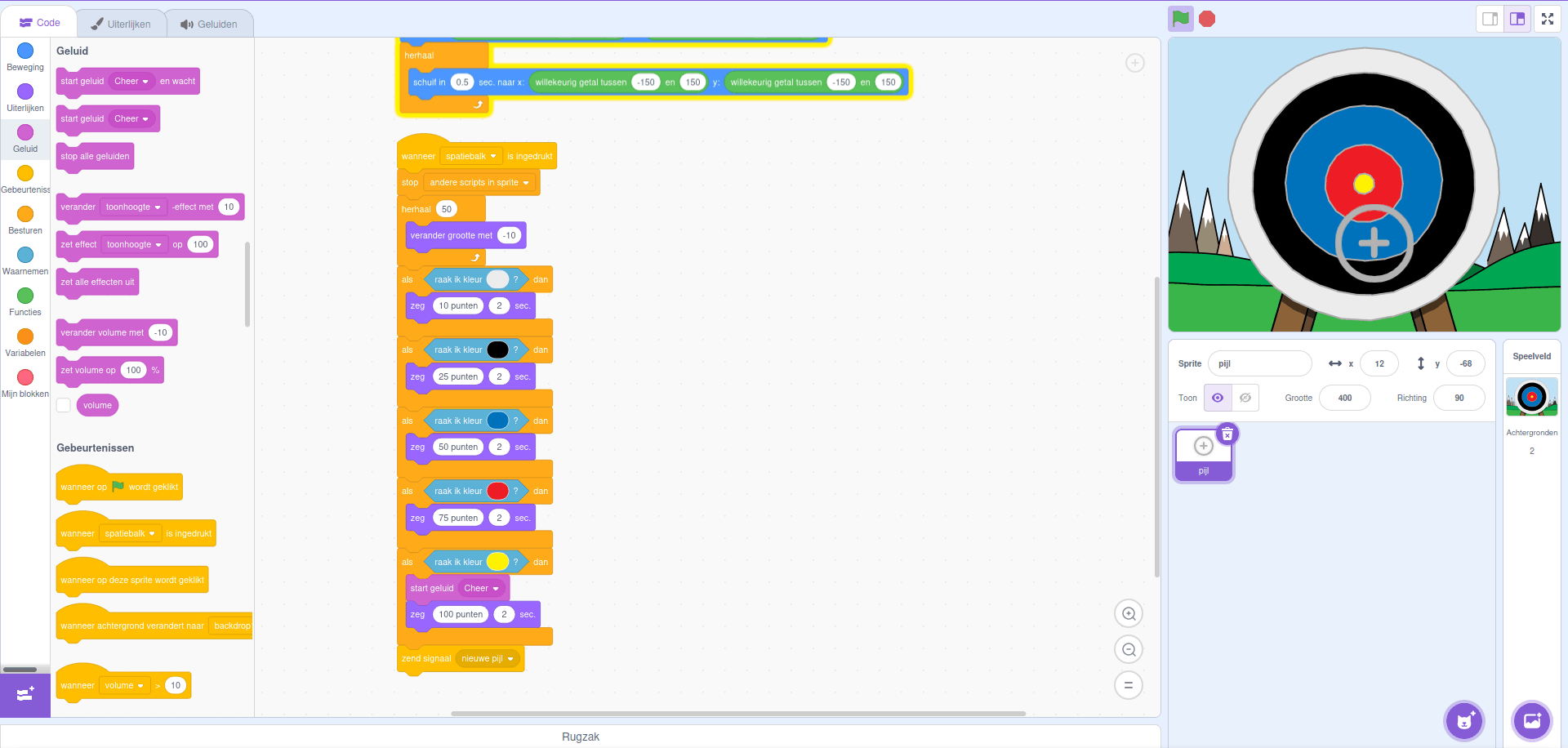Edit the Richting direction field

(x=1459, y=398)
